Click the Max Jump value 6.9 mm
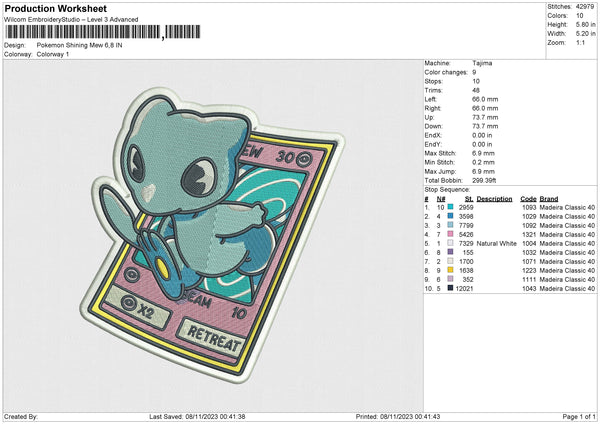Image resolution: width=600 pixels, height=424 pixels. (x=483, y=171)
